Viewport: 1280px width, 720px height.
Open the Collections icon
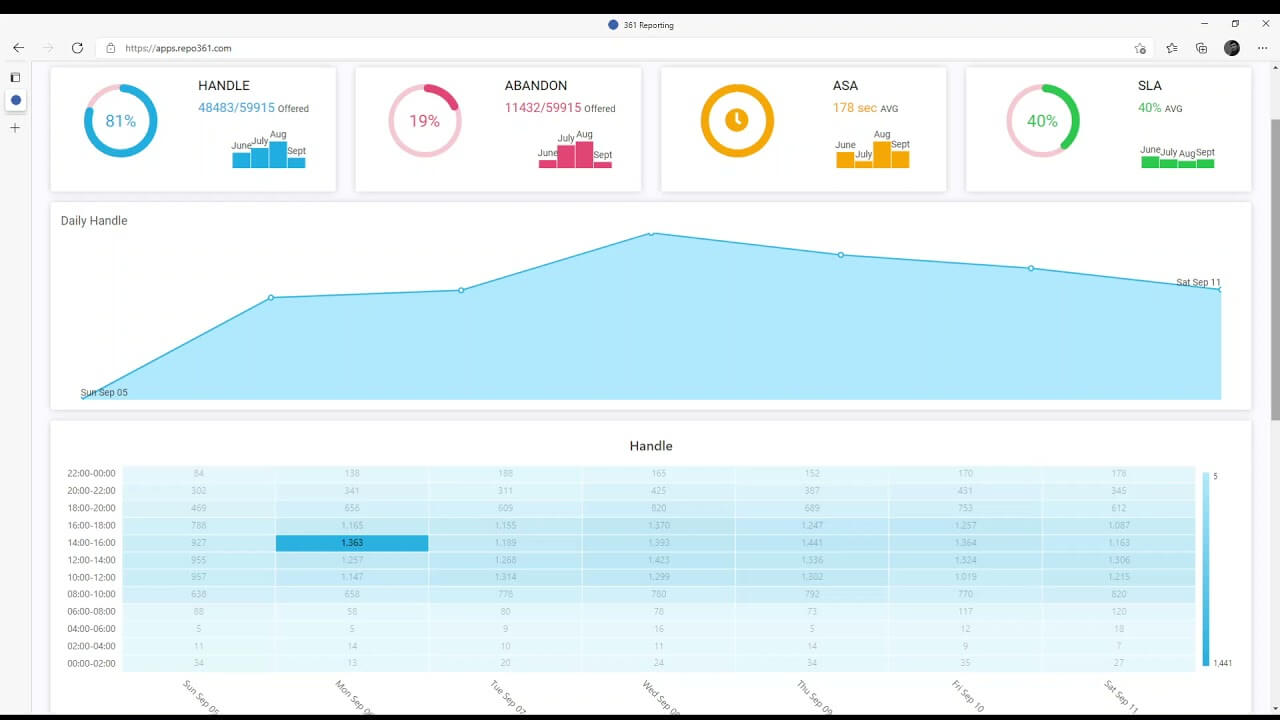[1202, 48]
